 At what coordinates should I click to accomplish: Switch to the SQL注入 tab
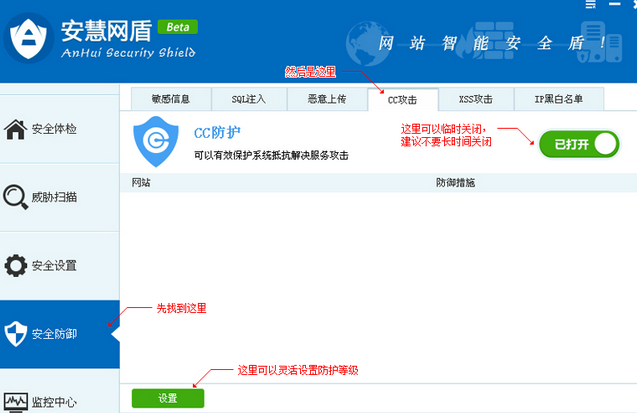coord(249,99)
